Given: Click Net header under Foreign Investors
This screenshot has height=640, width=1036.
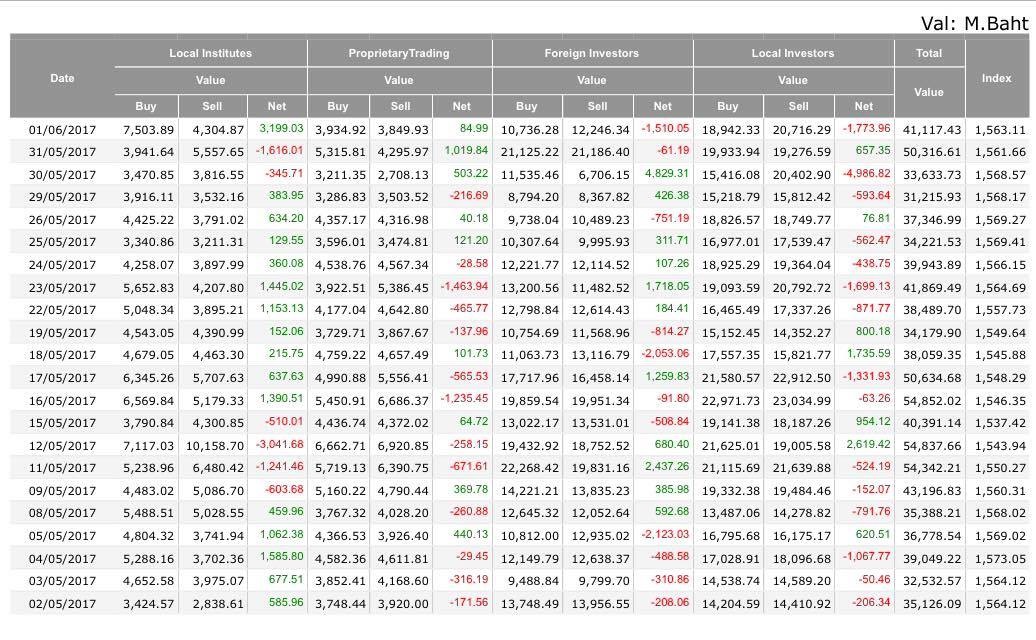Looking at the screenshot, I should (x=663, y=106).
